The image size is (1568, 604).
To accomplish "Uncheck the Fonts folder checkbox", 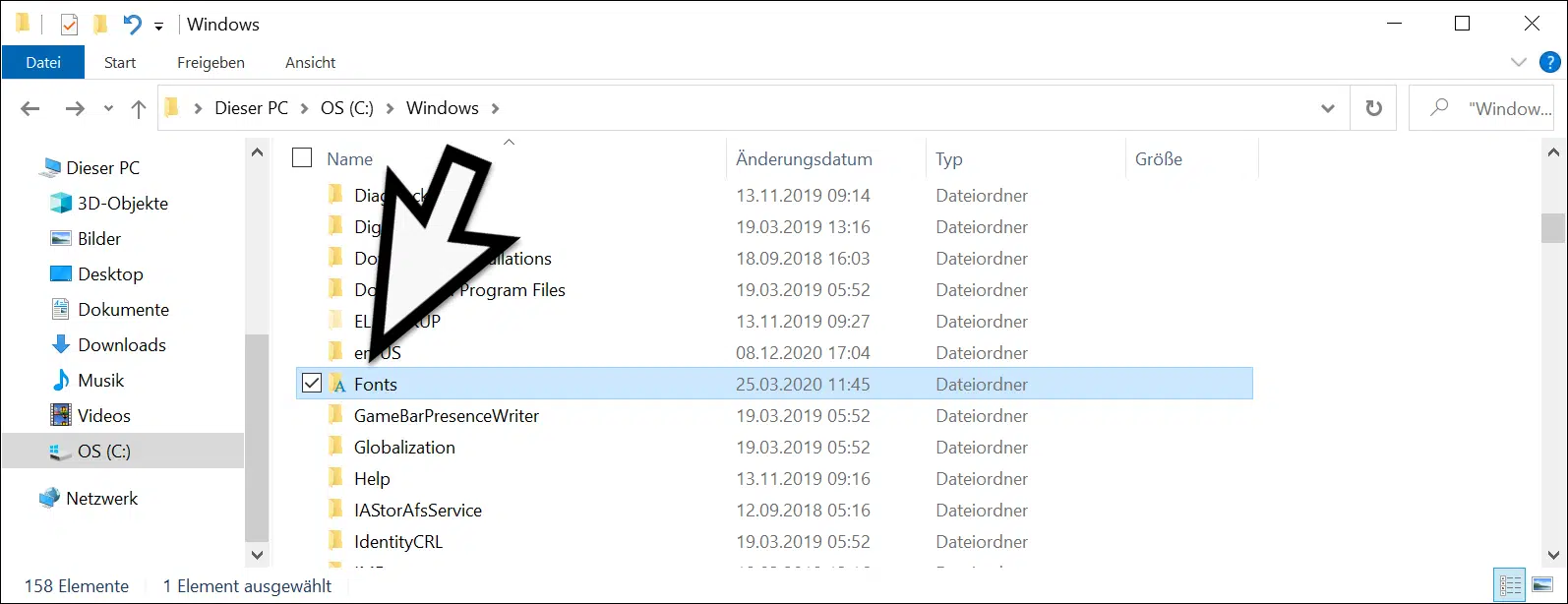I will tap(312, 384).
